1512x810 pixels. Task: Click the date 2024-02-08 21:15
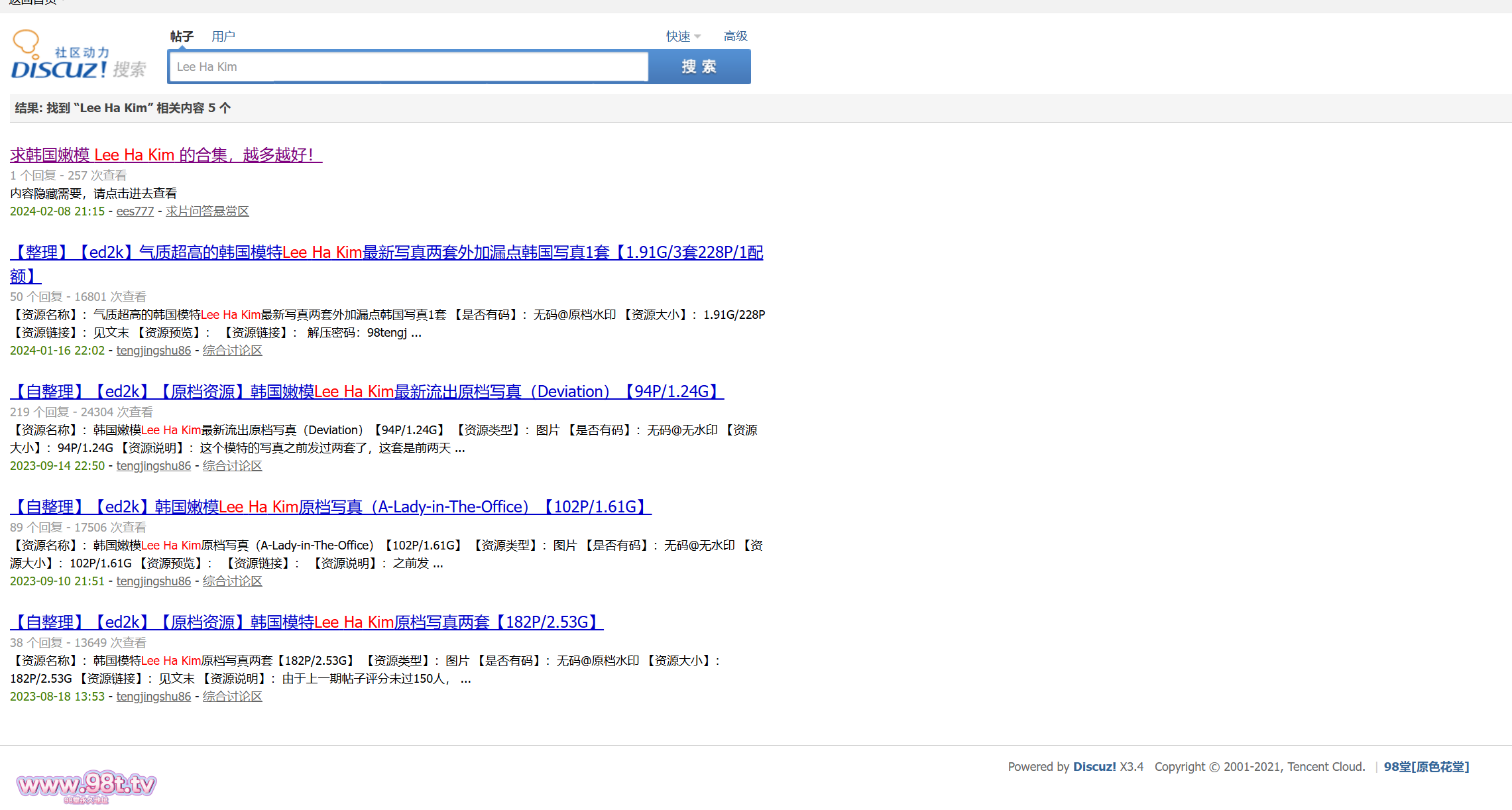(x=58, y=211)
